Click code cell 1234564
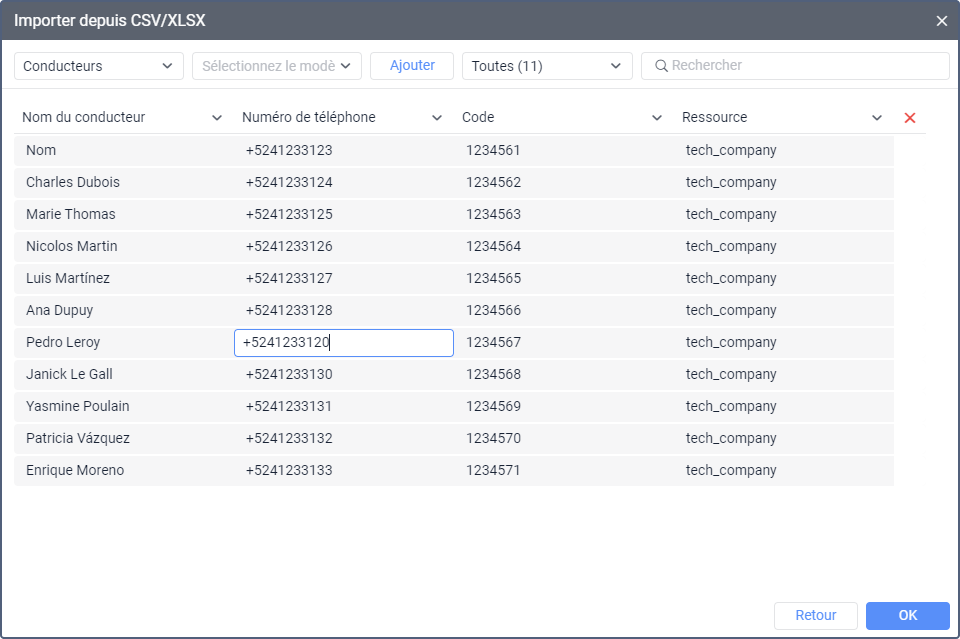Image resolution: width=960 pixels, height=639 pixels. [x=493, y=246]
